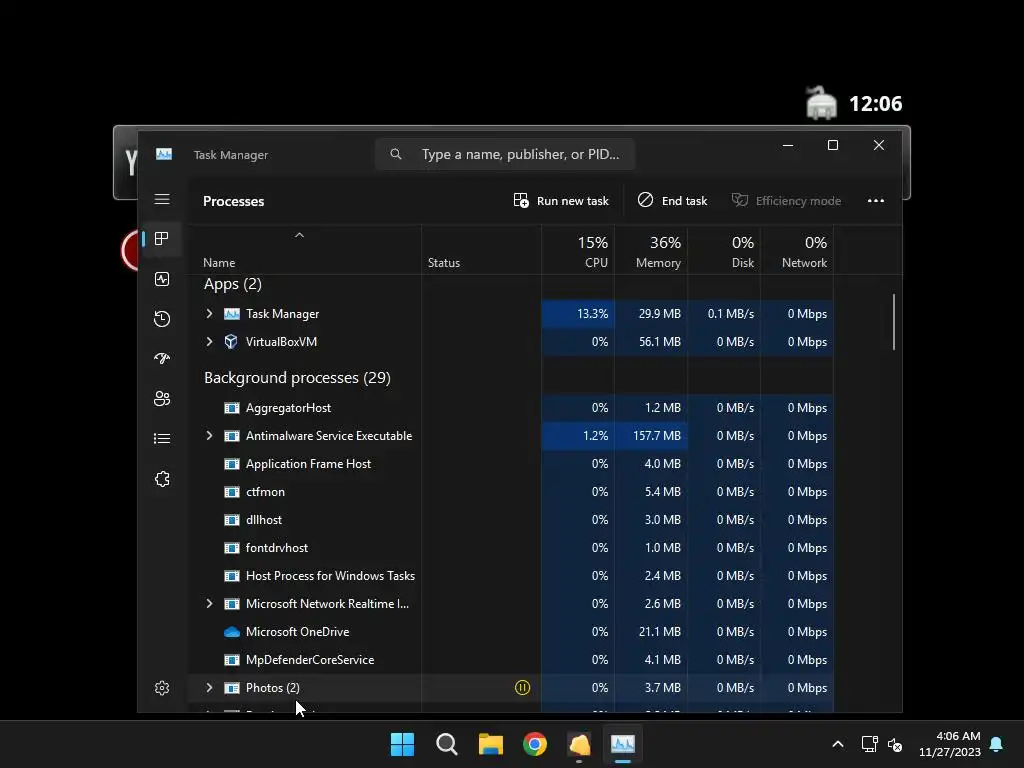Expand Microsoft Network Realtime row
Image resolution: width=1024 pixels, height=768 pixels.
point(209,603)
